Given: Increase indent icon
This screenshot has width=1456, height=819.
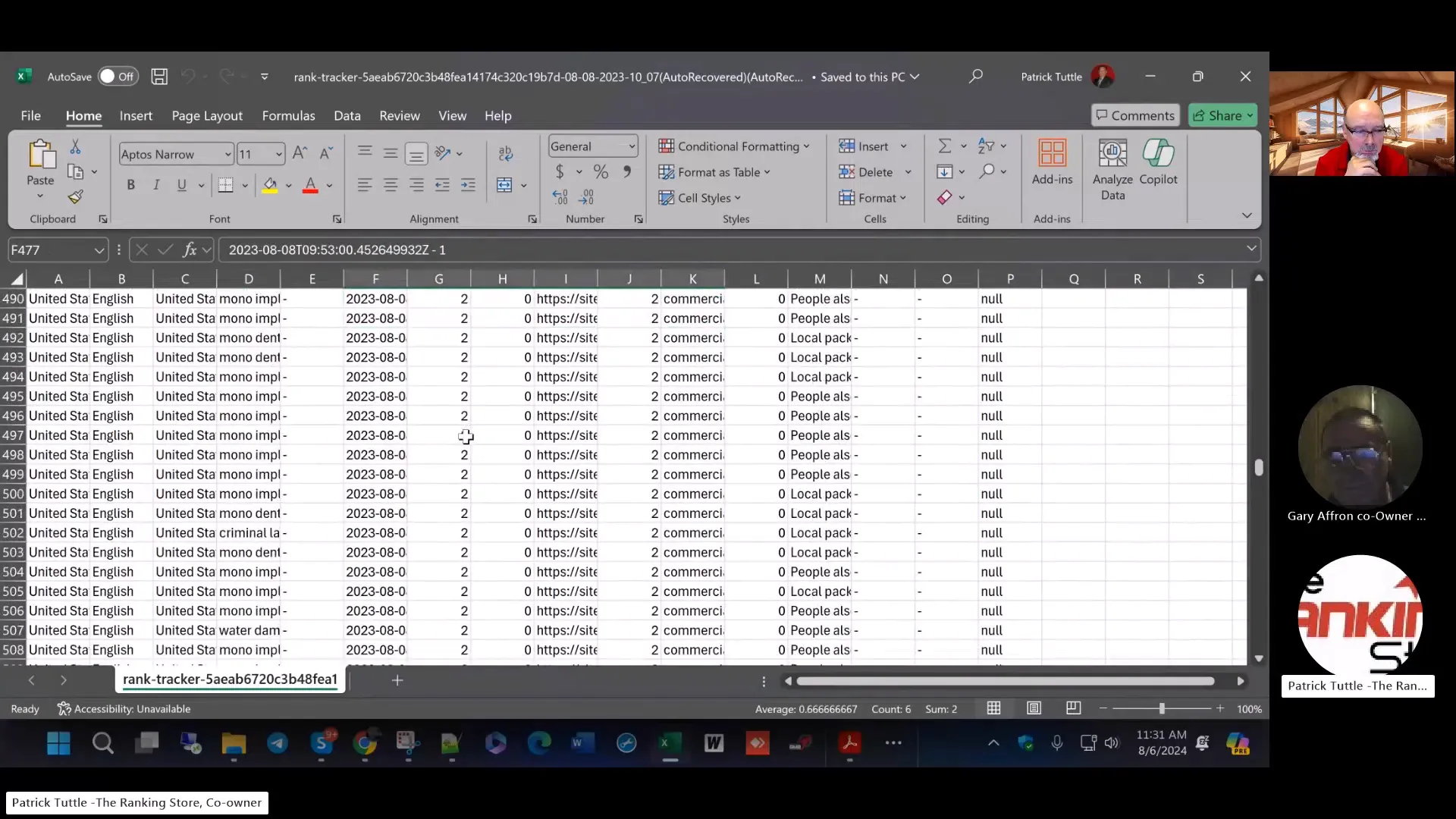Looking at the screenshot, I should (468, 185).
